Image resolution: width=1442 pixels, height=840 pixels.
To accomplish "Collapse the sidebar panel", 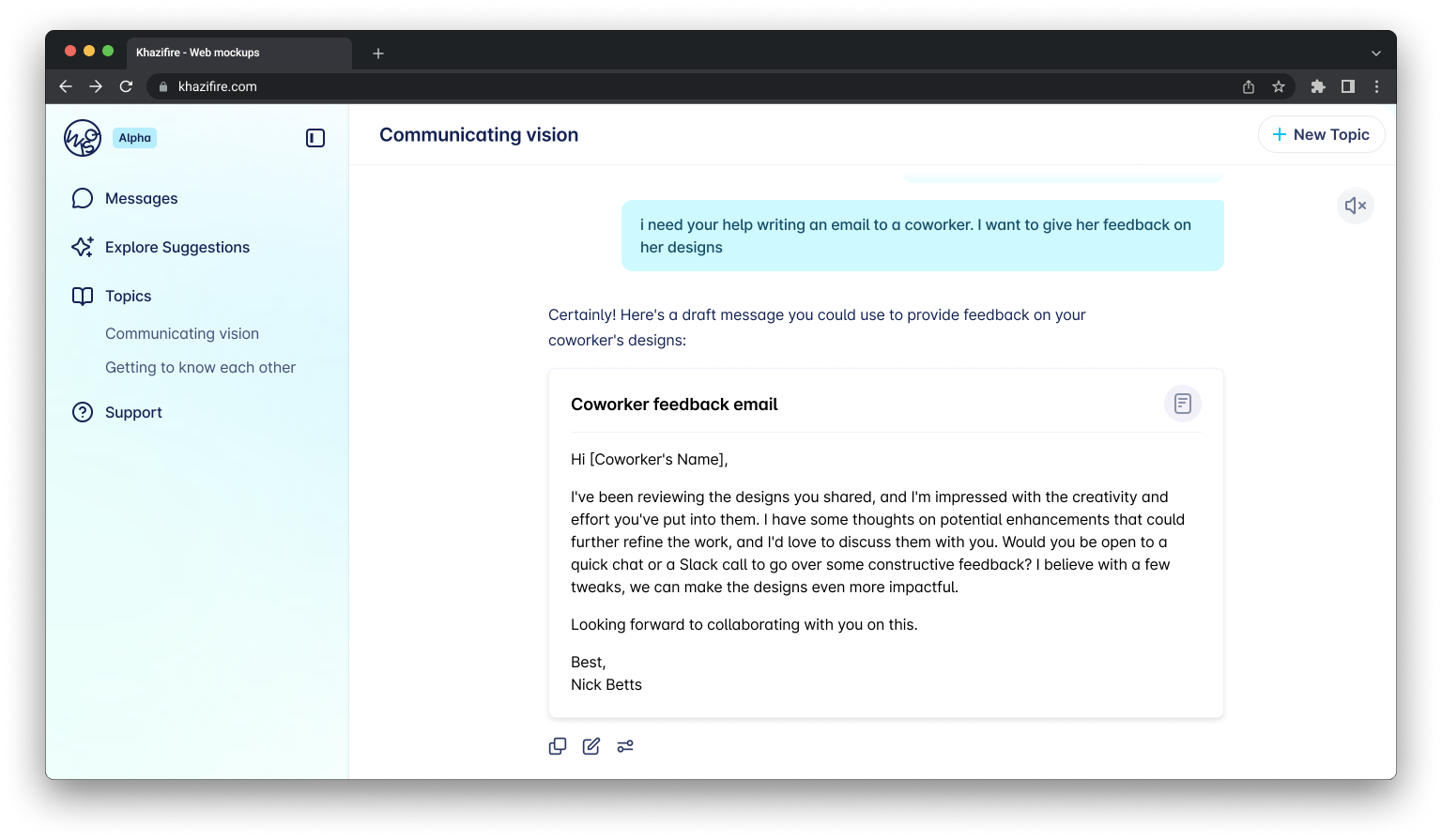I will coord(315,138).
